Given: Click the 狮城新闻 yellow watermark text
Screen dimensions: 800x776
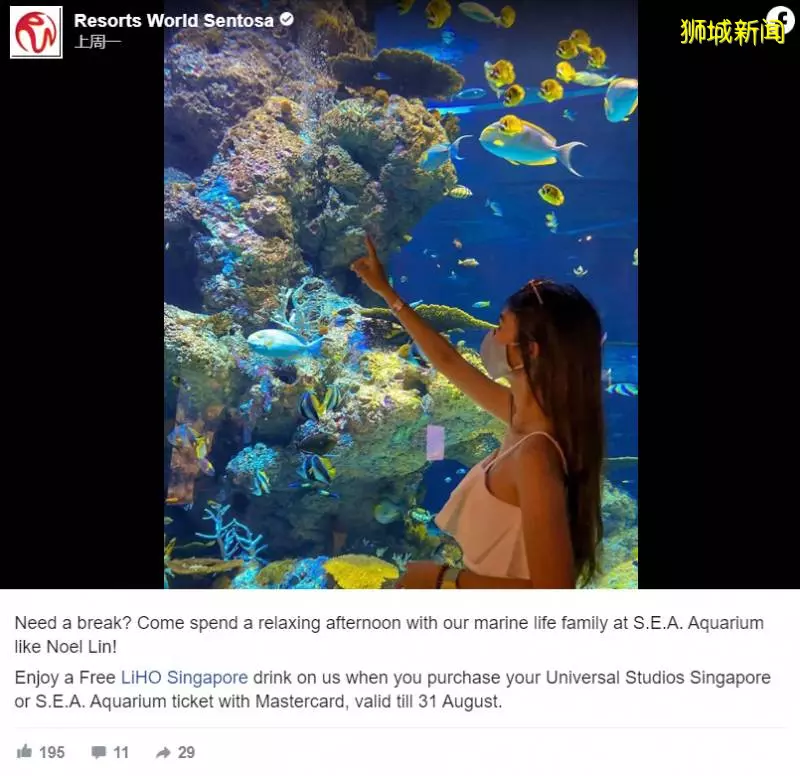Looking at the screenshot, I should pos(732,32).
